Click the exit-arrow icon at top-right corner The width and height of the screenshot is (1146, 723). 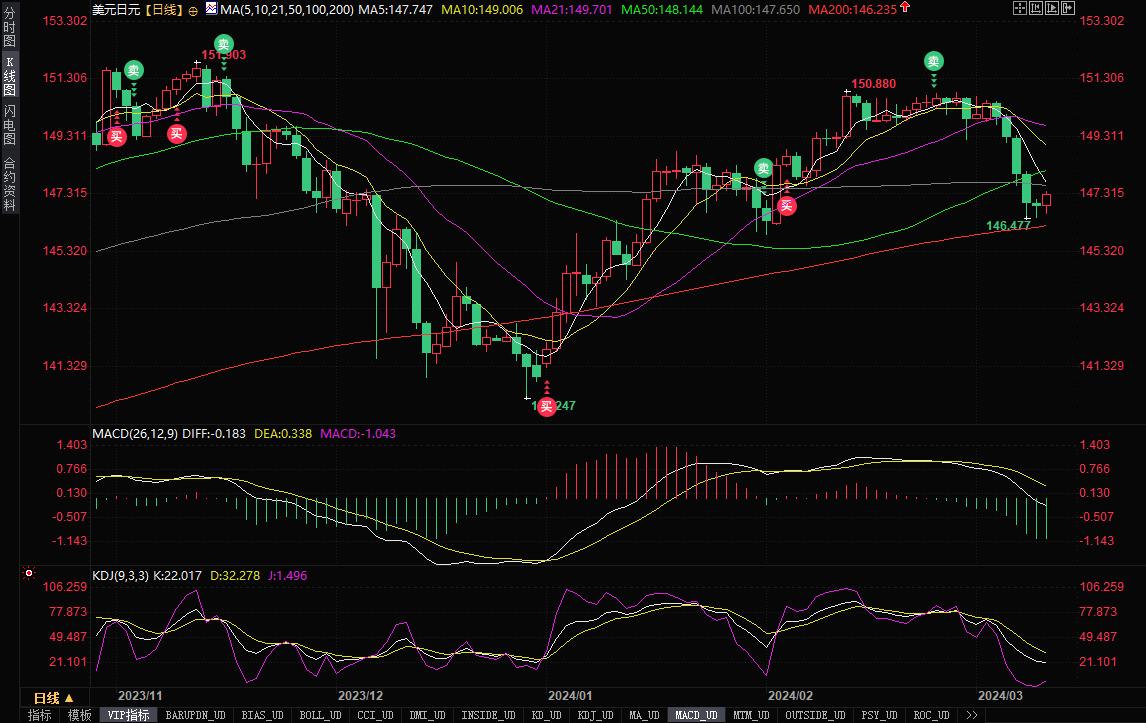pos(1068,8)
